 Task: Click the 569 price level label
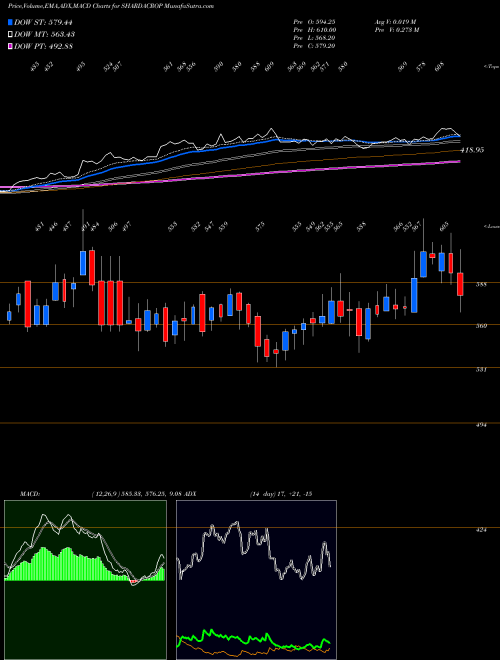(x=481, y=326)
